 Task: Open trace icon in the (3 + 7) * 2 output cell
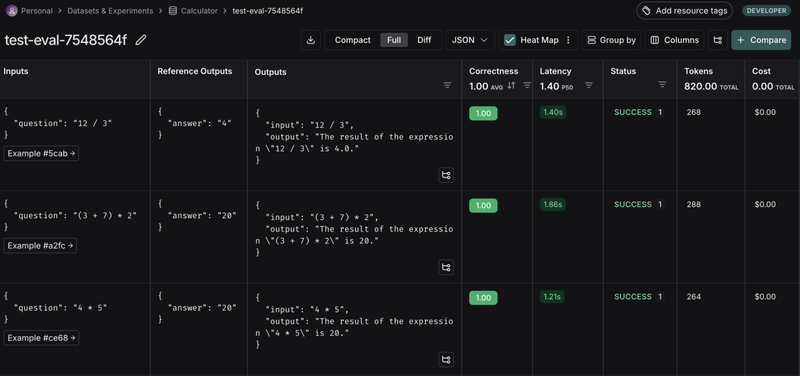[x=446, y=267]
